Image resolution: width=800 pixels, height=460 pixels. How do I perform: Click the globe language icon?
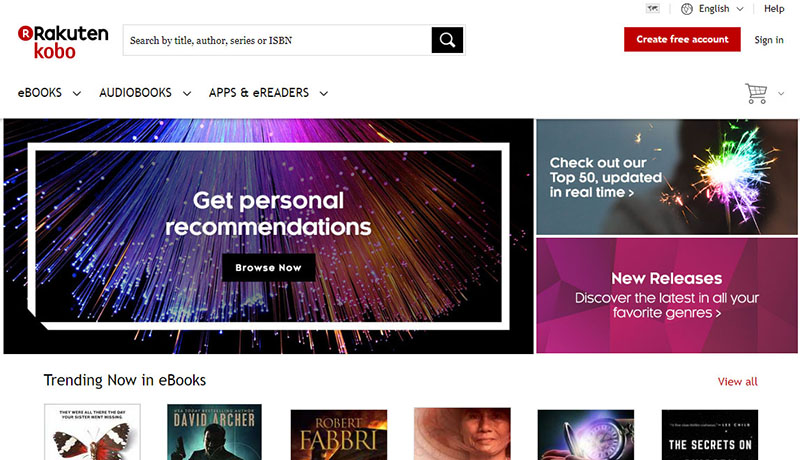[686, 9]
